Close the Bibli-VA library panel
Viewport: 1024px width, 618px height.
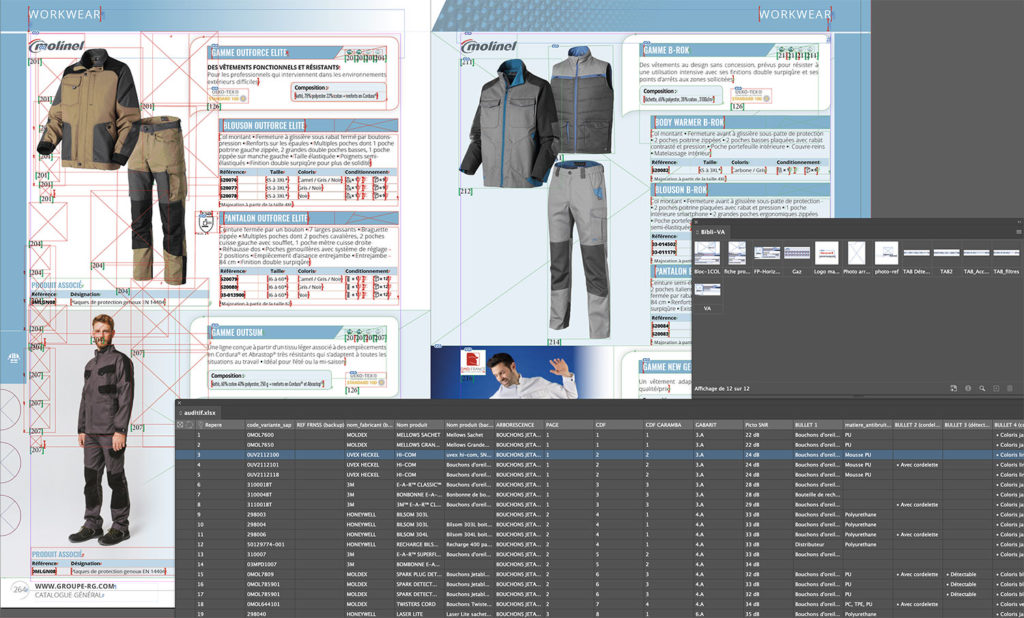pyautogui.click(x=696, y=222)
